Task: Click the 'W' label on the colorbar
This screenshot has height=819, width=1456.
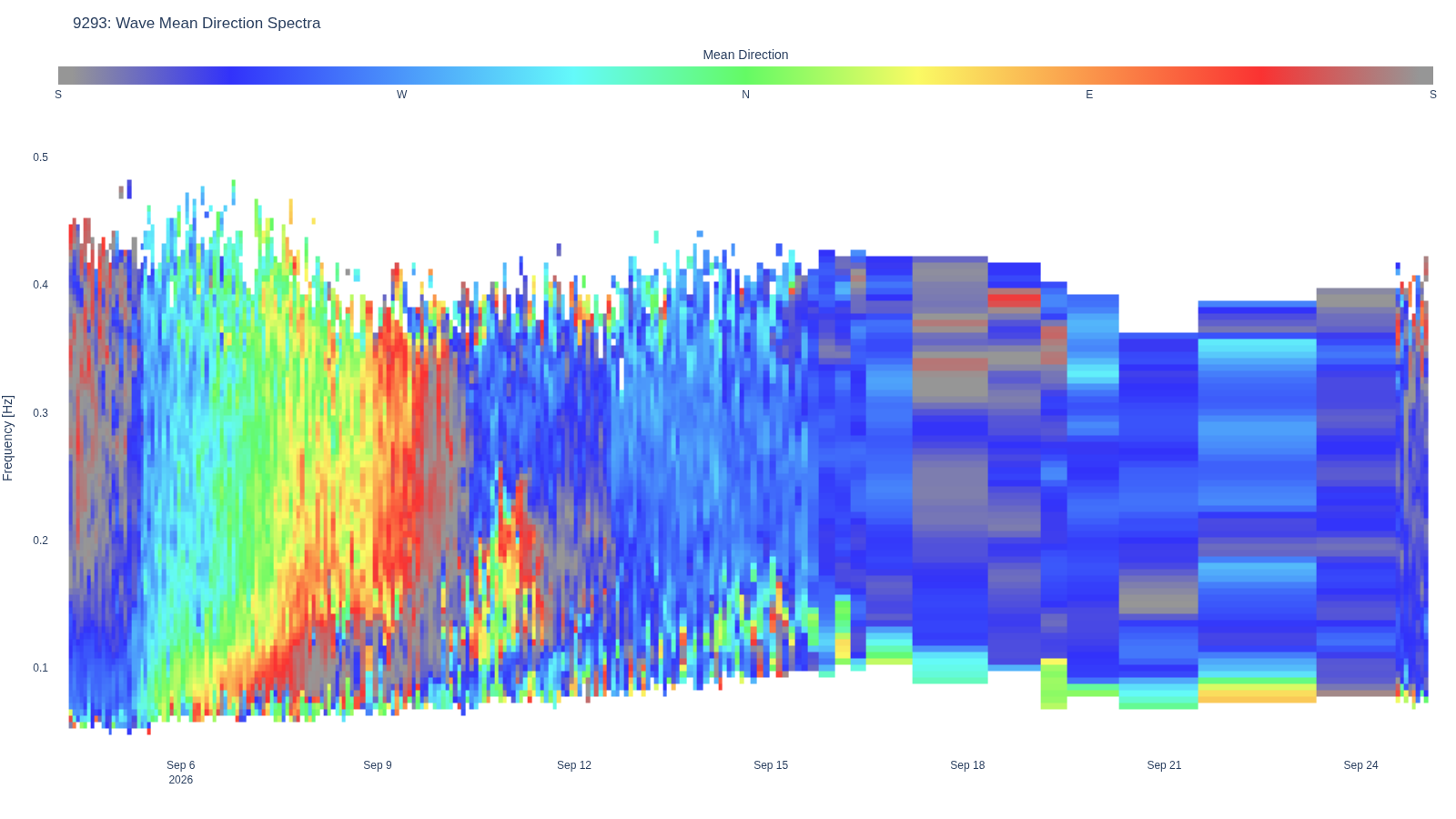Action: pos(402,95)
